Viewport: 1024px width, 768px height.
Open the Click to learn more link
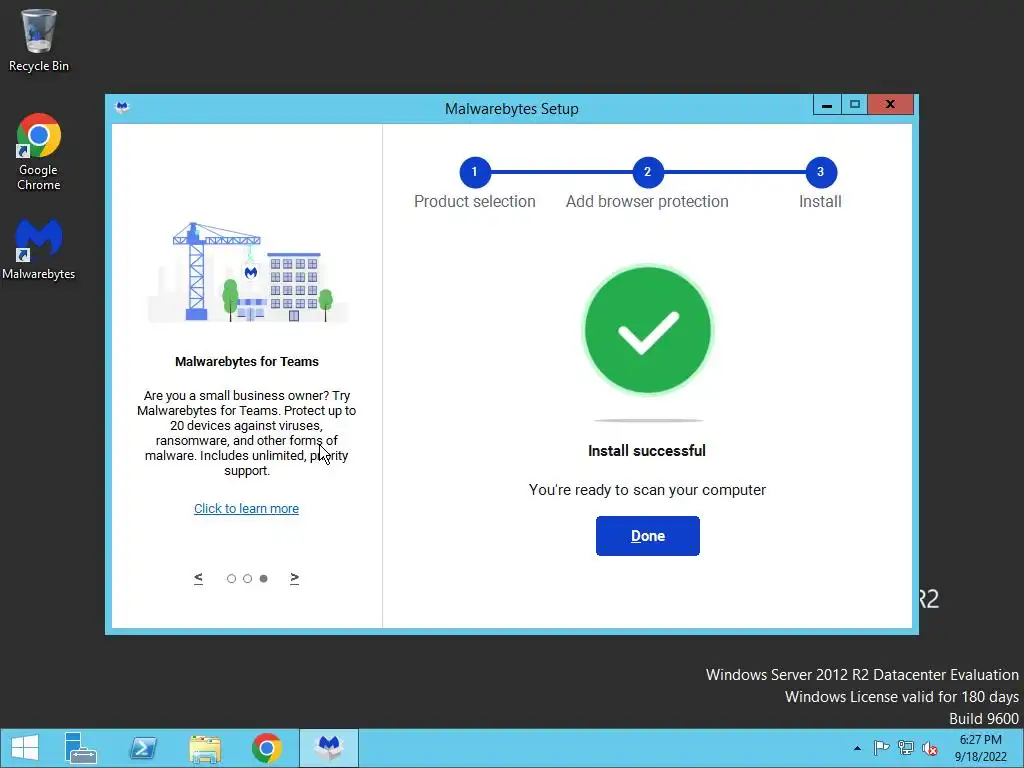pyautogui.click(x=246, y=508)
